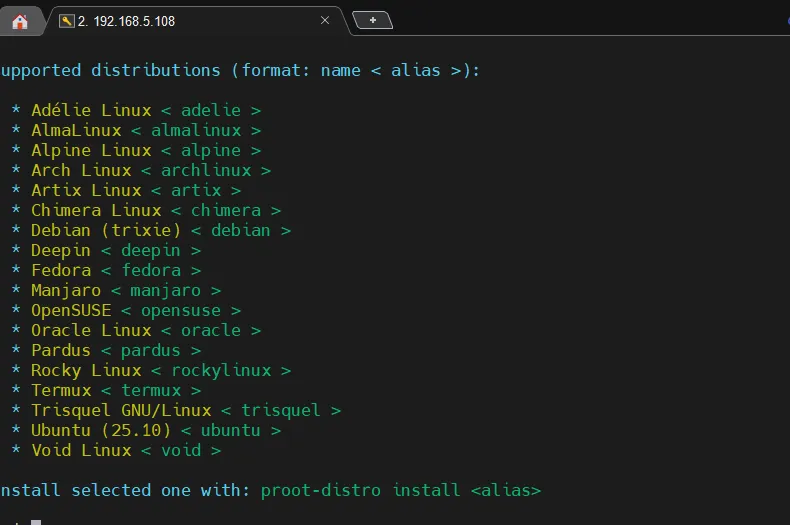Click the Fedora distribution name
The height and width of the screenshot is (525, 790).
61,270
